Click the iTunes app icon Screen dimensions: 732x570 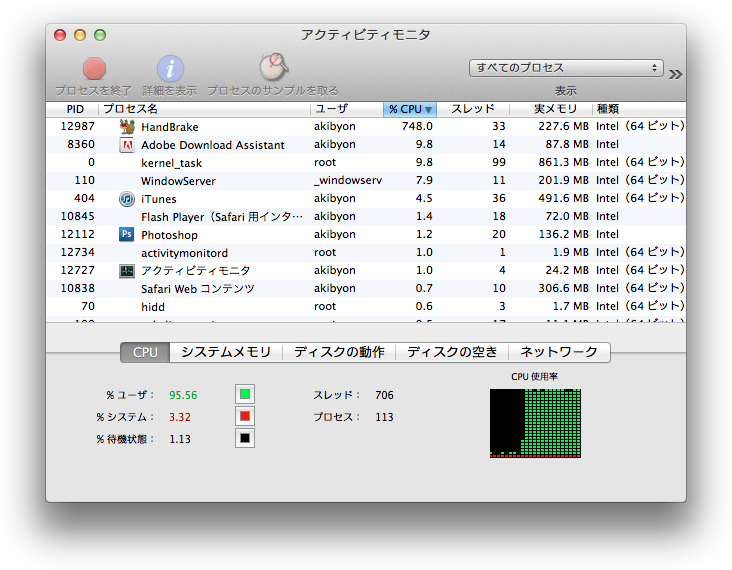click(127, 199)
